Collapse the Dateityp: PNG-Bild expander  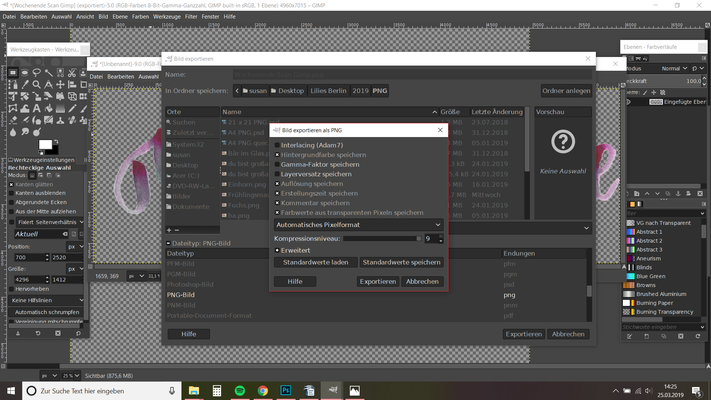[x=169, y=242]
